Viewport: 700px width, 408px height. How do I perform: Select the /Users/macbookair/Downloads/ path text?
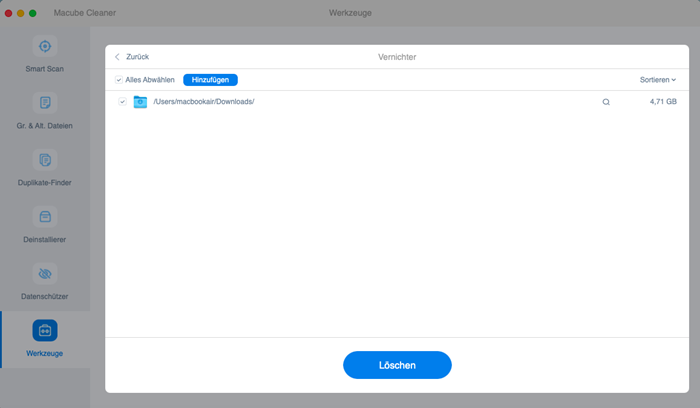click(x=204, y=102)
